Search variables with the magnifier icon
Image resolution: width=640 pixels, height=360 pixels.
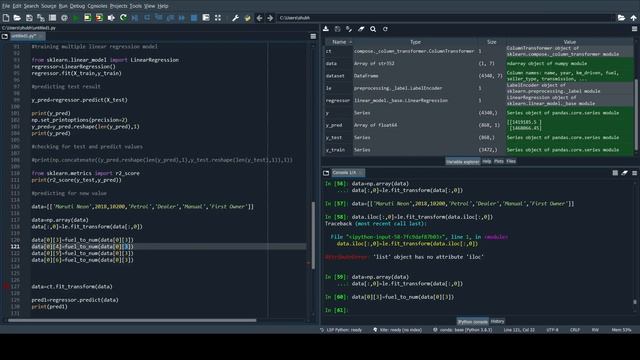click(373, 29)
